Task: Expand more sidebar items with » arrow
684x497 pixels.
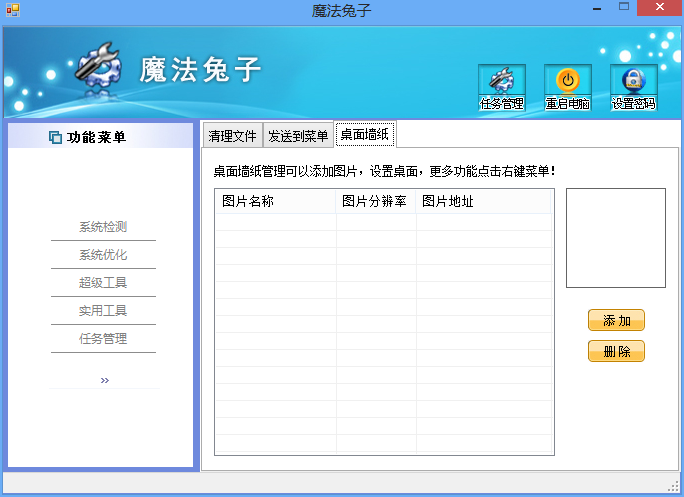Action: [x=105, y=380]
